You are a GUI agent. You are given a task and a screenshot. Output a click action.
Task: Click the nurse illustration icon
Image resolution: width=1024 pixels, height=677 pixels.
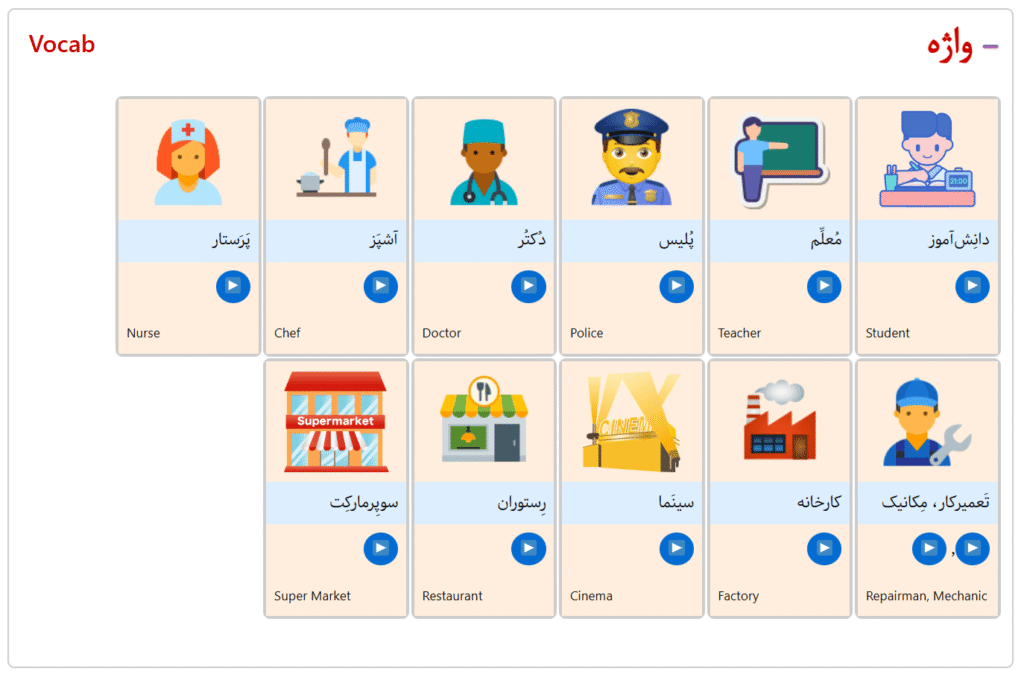(x=188, y=161)
